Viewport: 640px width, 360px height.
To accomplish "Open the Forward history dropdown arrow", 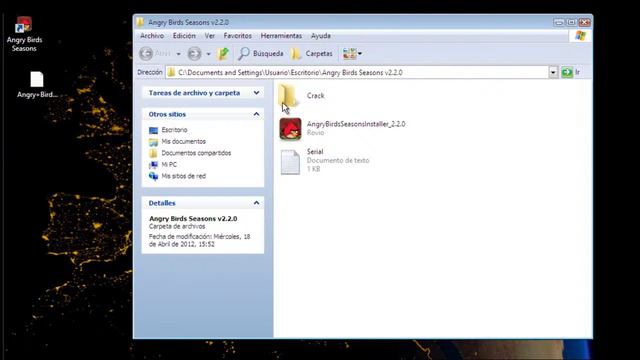I will click(x=208, y=54).
